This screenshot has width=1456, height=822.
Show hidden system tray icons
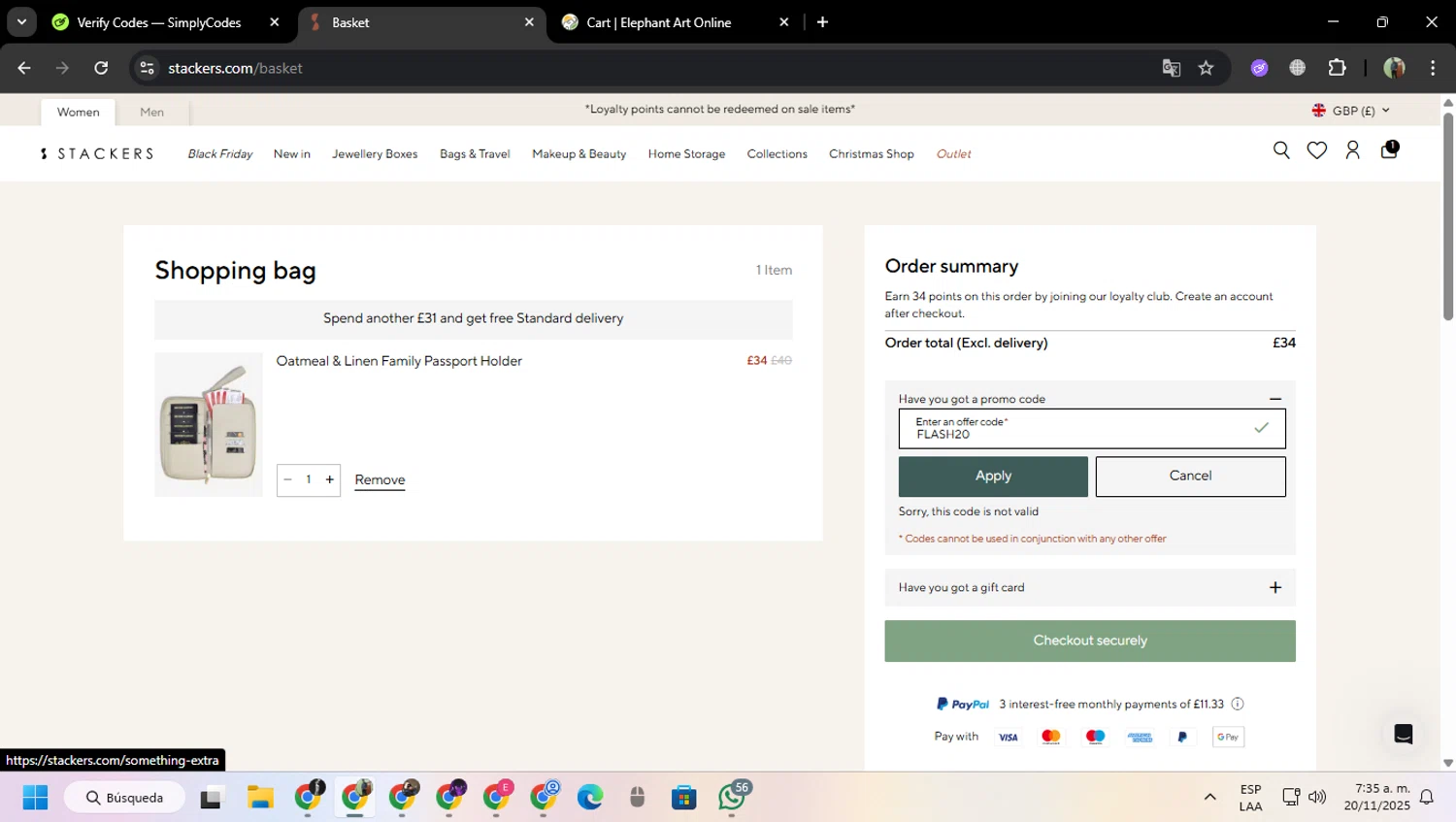coord(1209,798)
